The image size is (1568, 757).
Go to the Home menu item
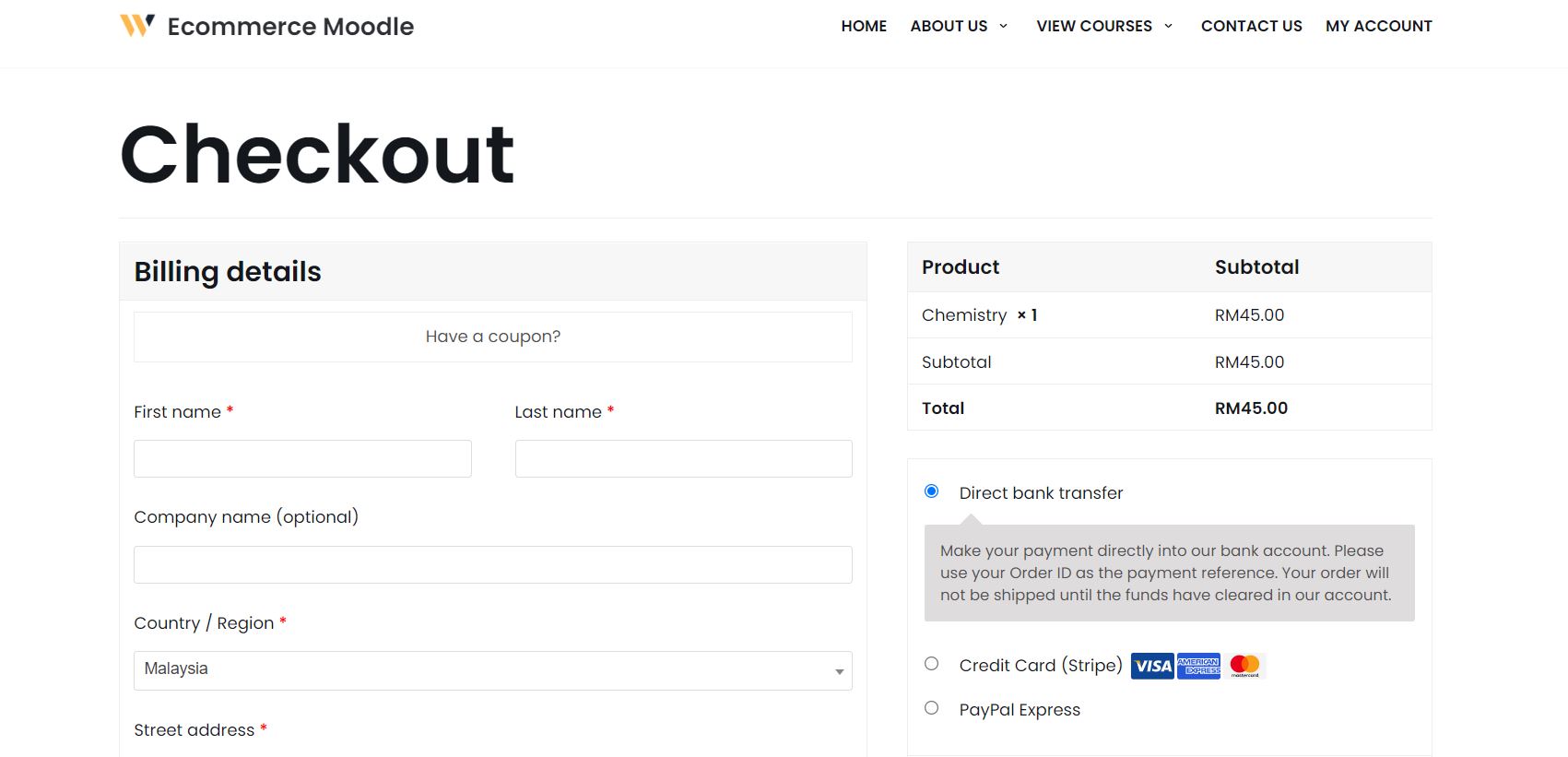pos(864,26)
